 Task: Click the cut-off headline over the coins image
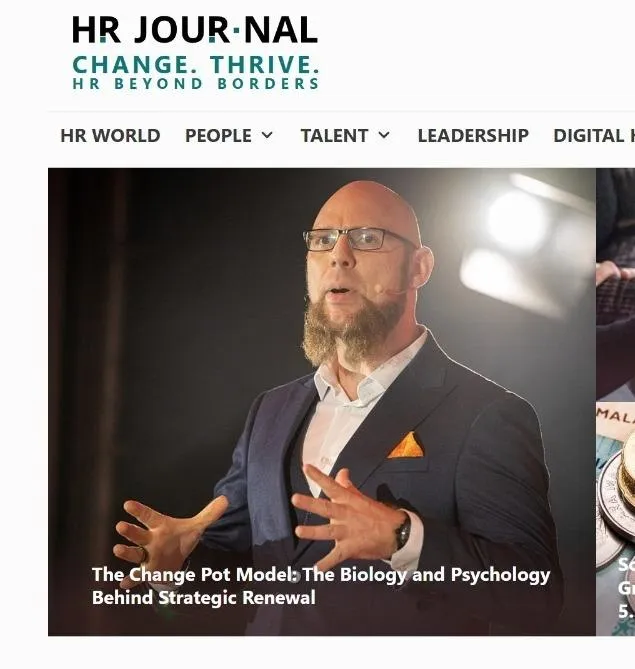pos(626,588)
